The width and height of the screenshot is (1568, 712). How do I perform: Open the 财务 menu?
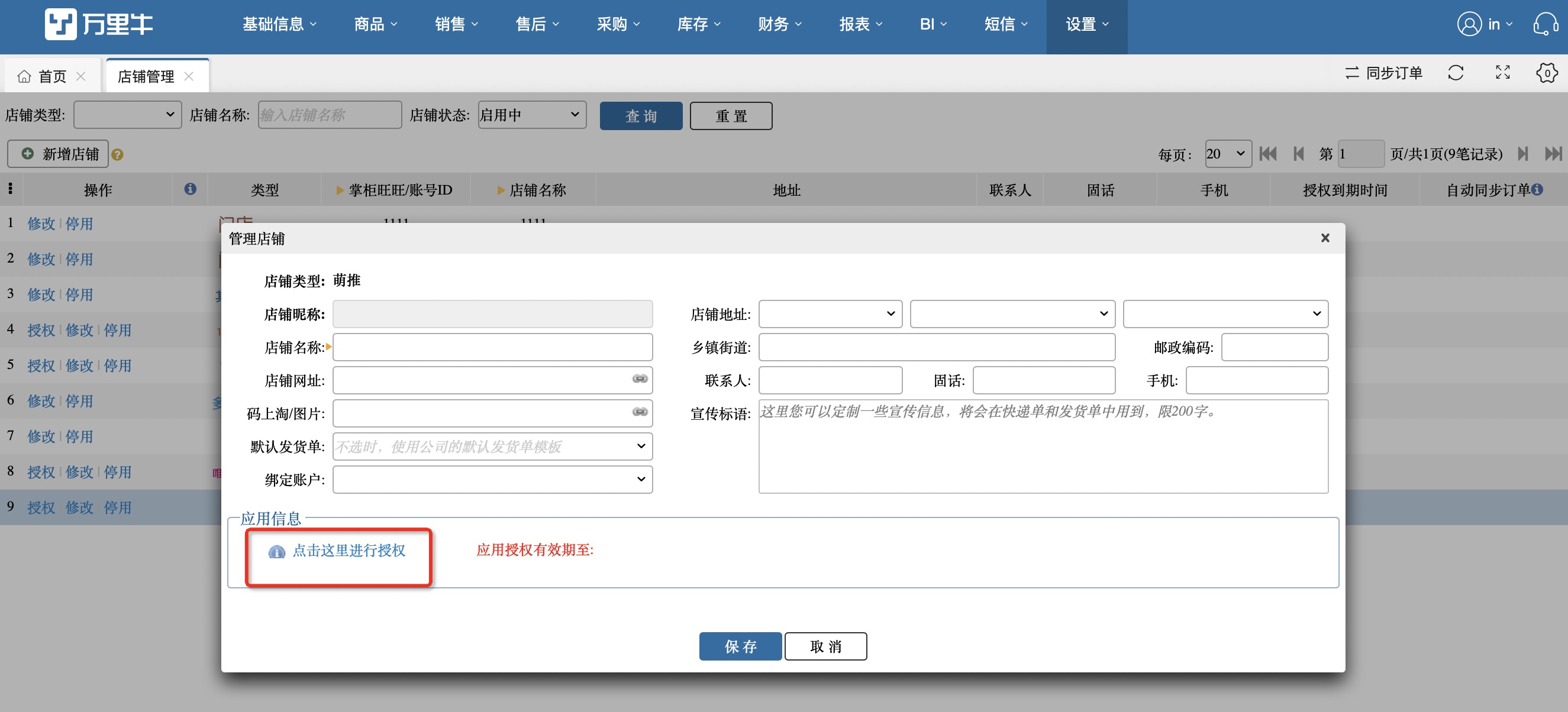coord(780,24)
